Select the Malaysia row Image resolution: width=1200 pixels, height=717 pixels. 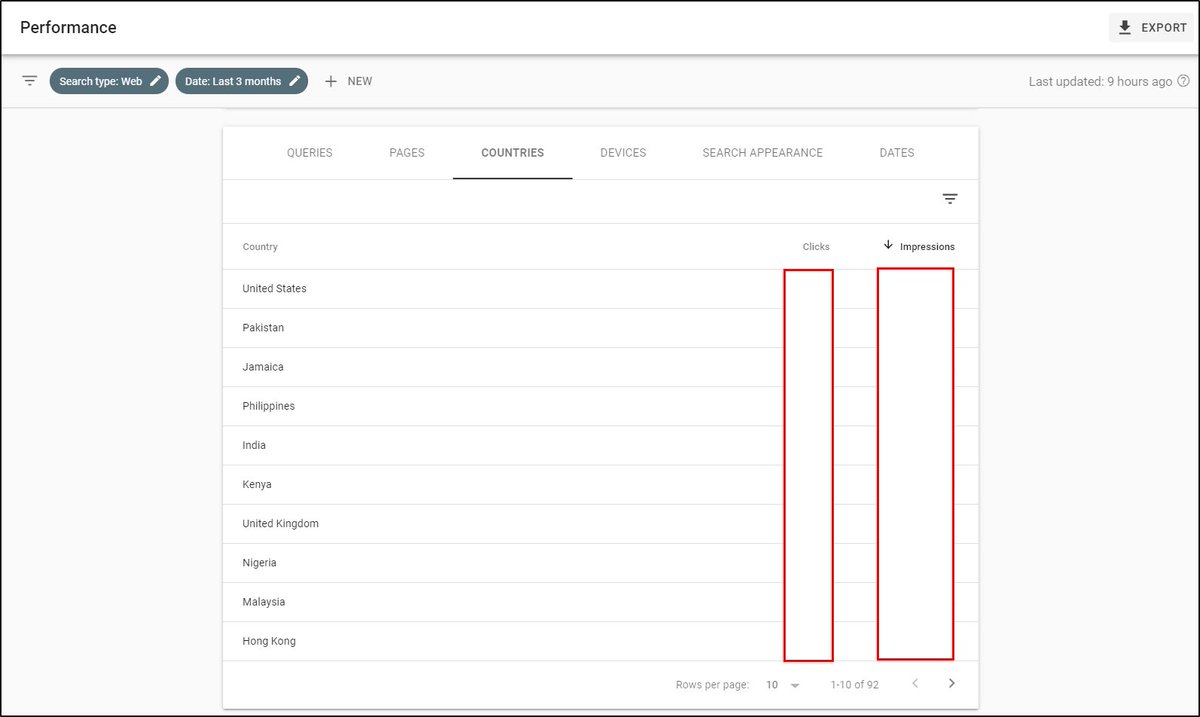click(x=600, y=601)
